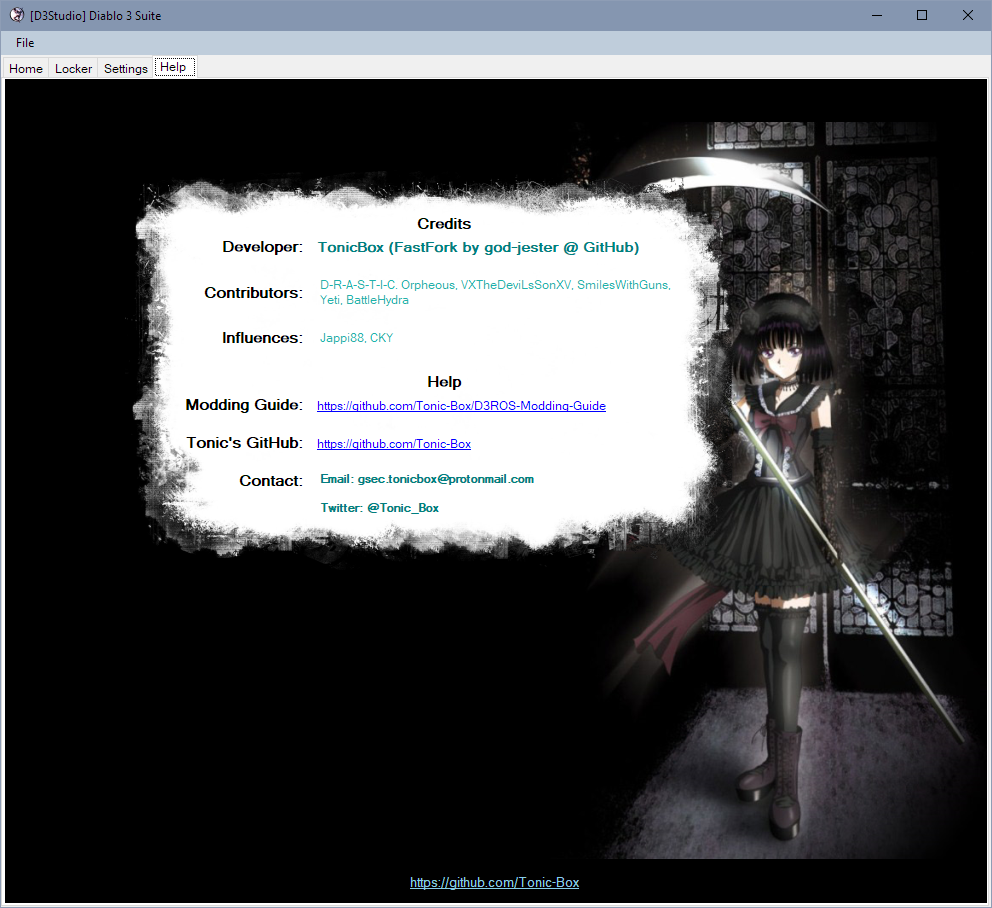The width and height of the screenshot is (992, 908).
Task: Open Tonic's GitHub link in the help panel
Action: point(394,444)
